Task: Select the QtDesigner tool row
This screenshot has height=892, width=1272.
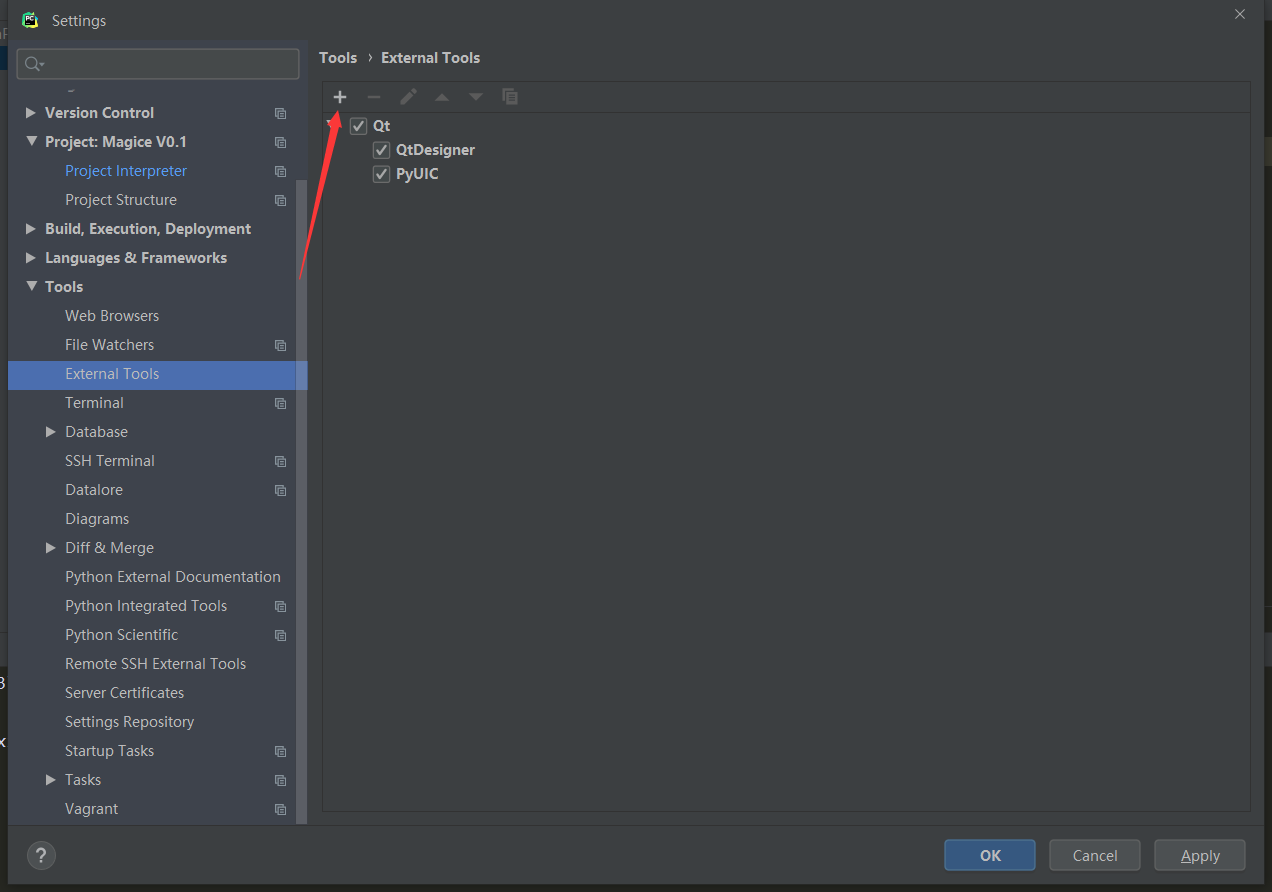Action: coord(435,150)
